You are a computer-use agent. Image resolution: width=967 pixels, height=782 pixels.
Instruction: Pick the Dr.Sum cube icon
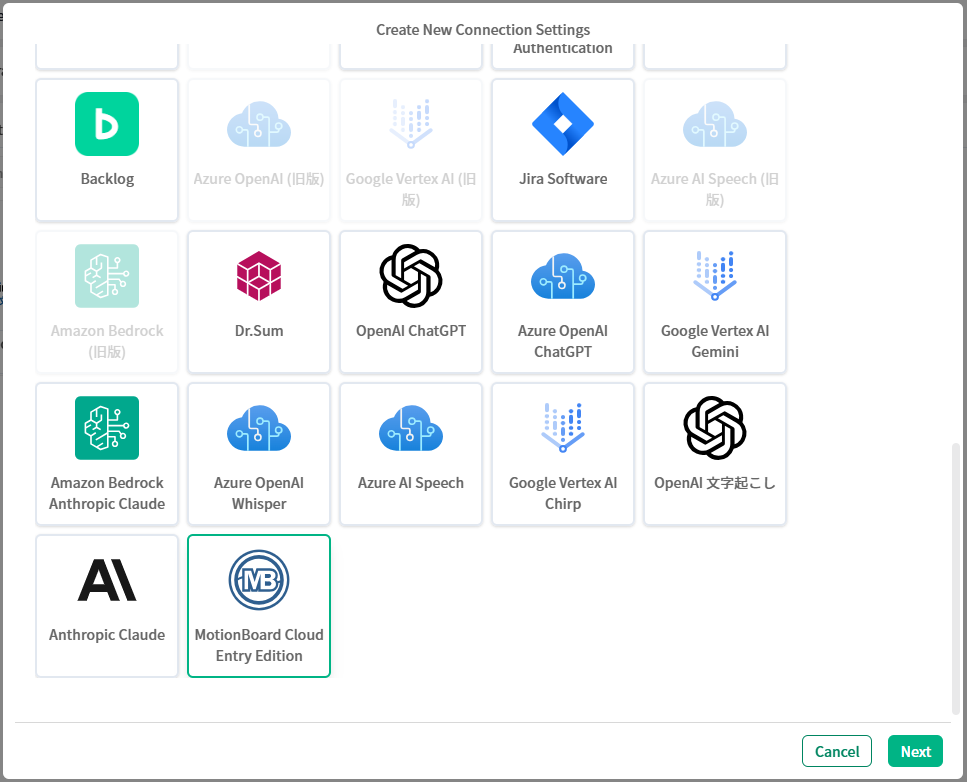(259, 277)
